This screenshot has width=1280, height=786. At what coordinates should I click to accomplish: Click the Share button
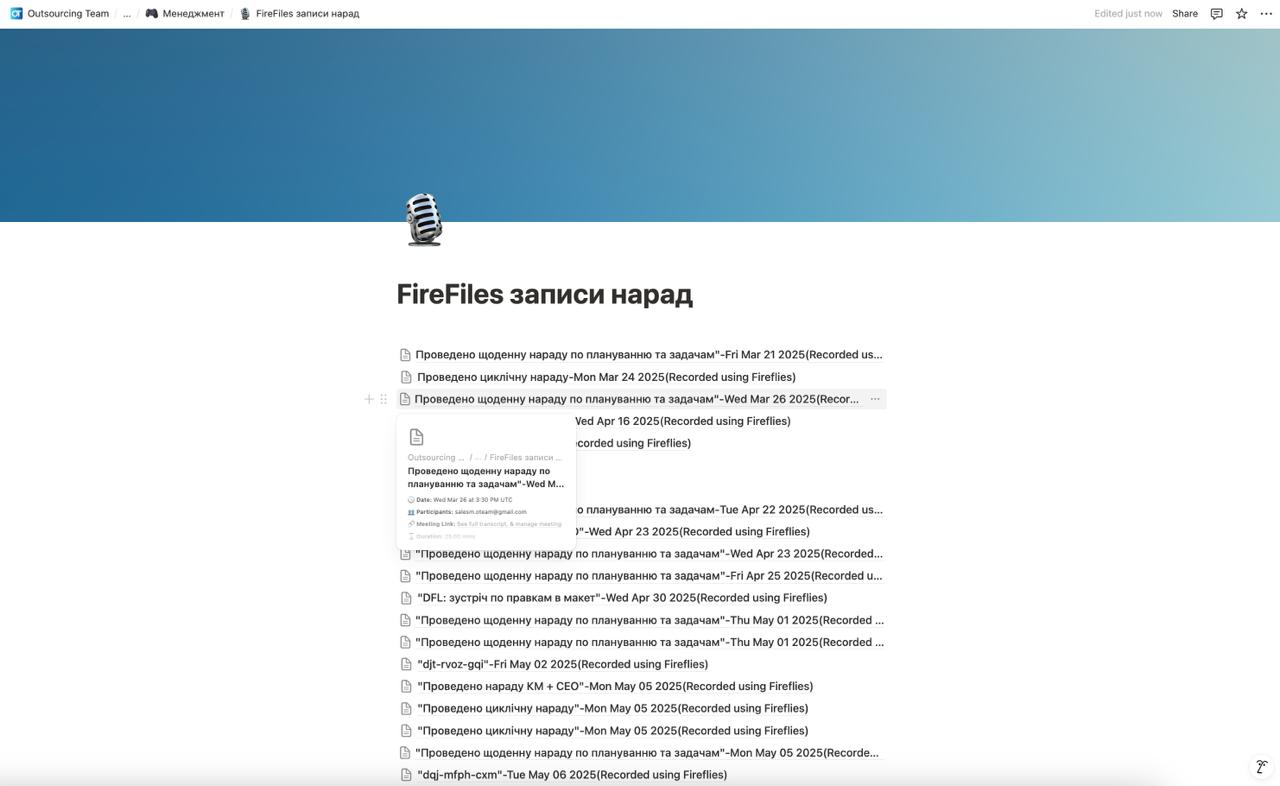[1184, 14]
